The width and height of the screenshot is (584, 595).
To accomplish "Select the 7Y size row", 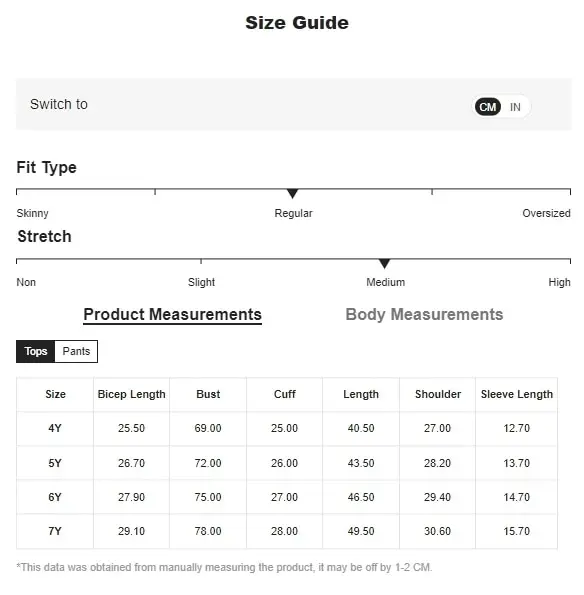I will [x=287, y=532].
